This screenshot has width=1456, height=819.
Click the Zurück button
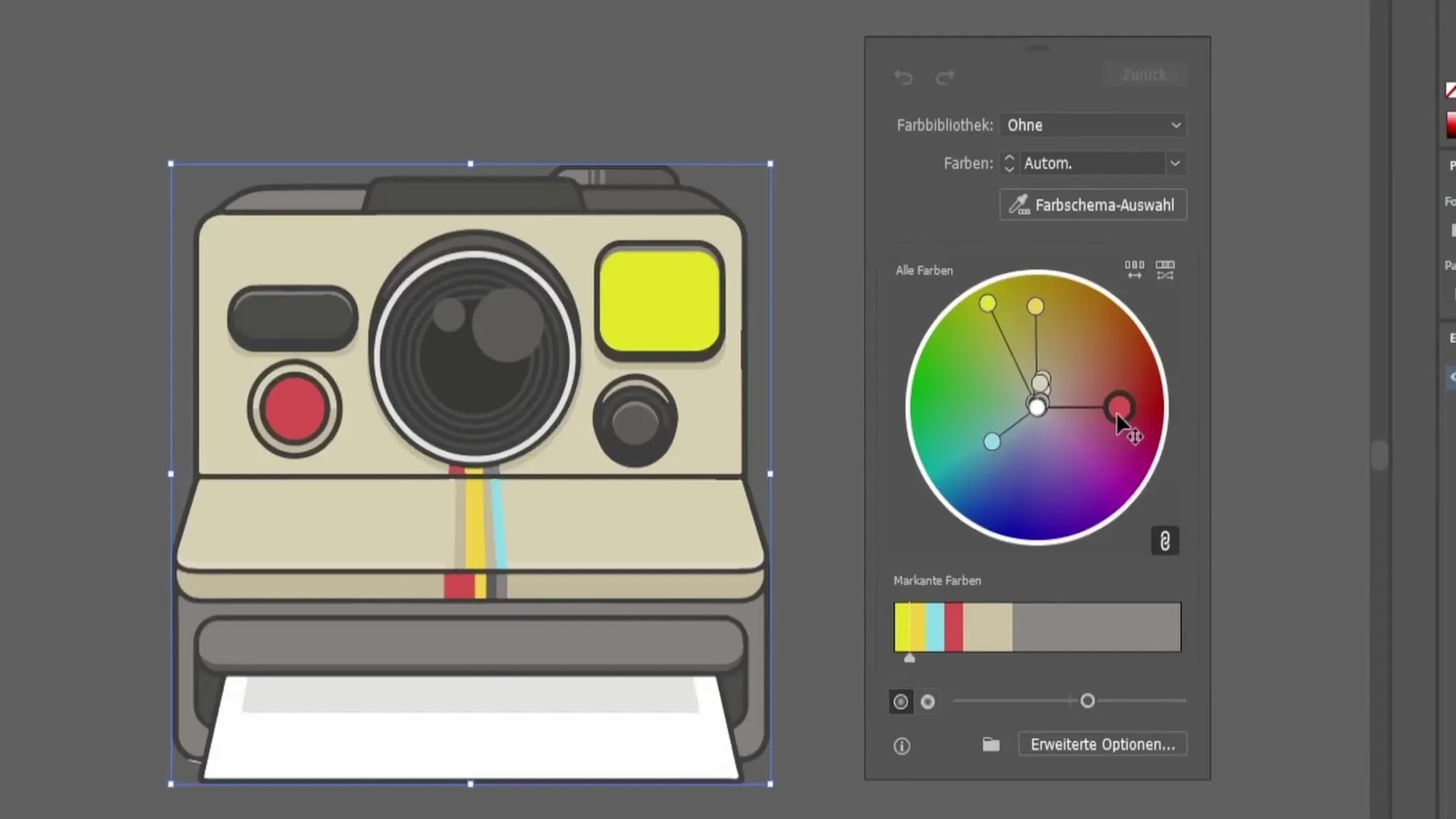pos(1144,75)
